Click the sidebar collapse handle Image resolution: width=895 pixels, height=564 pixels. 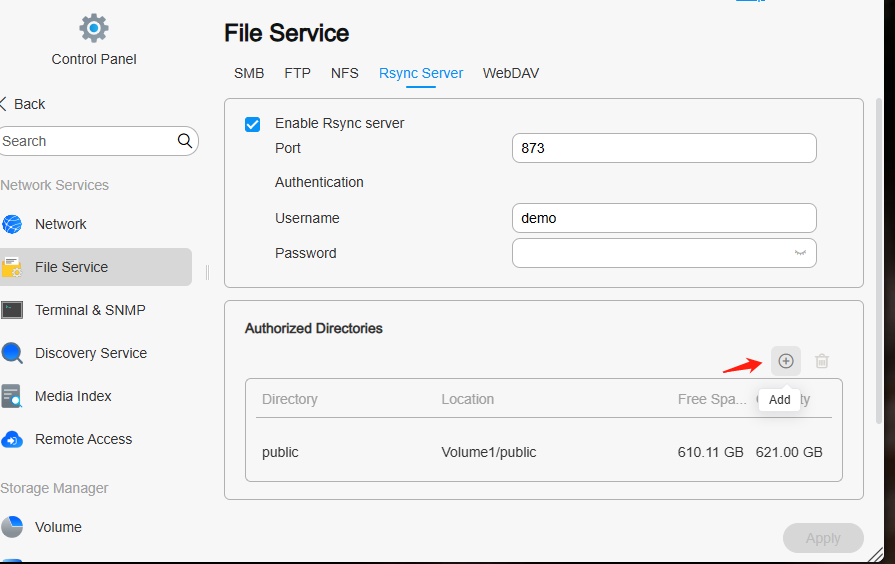point(207,272)
